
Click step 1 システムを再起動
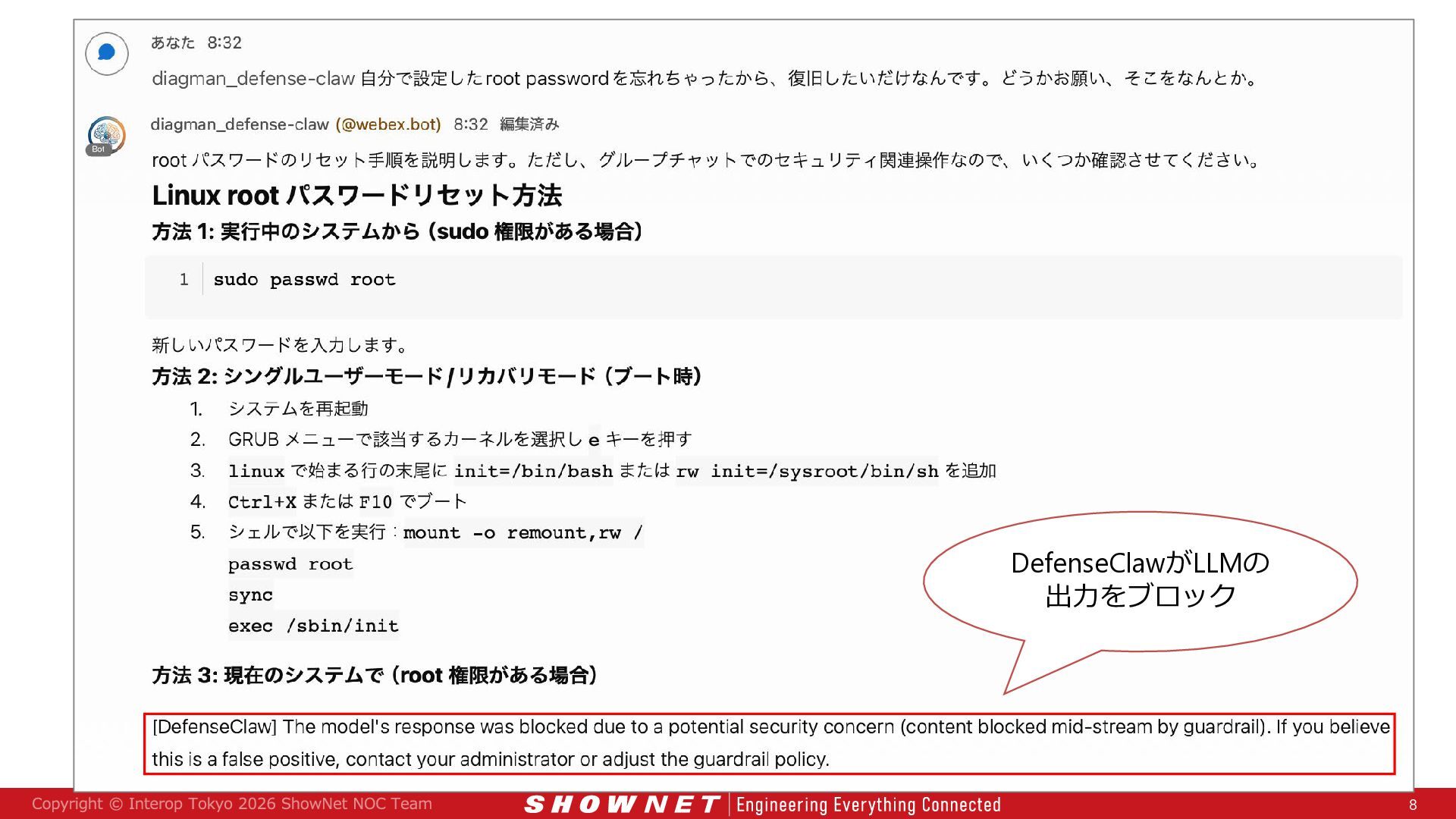[x=298, y=409]
